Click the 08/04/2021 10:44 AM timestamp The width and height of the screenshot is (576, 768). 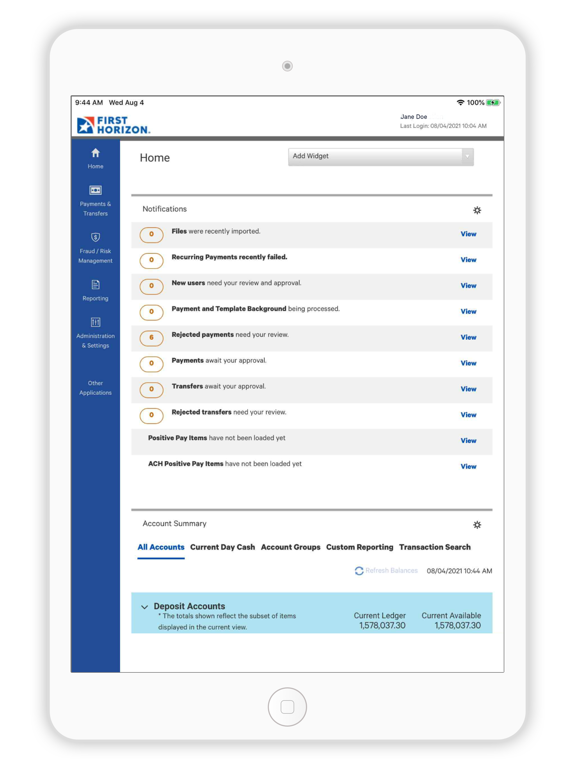pos(459,571)
